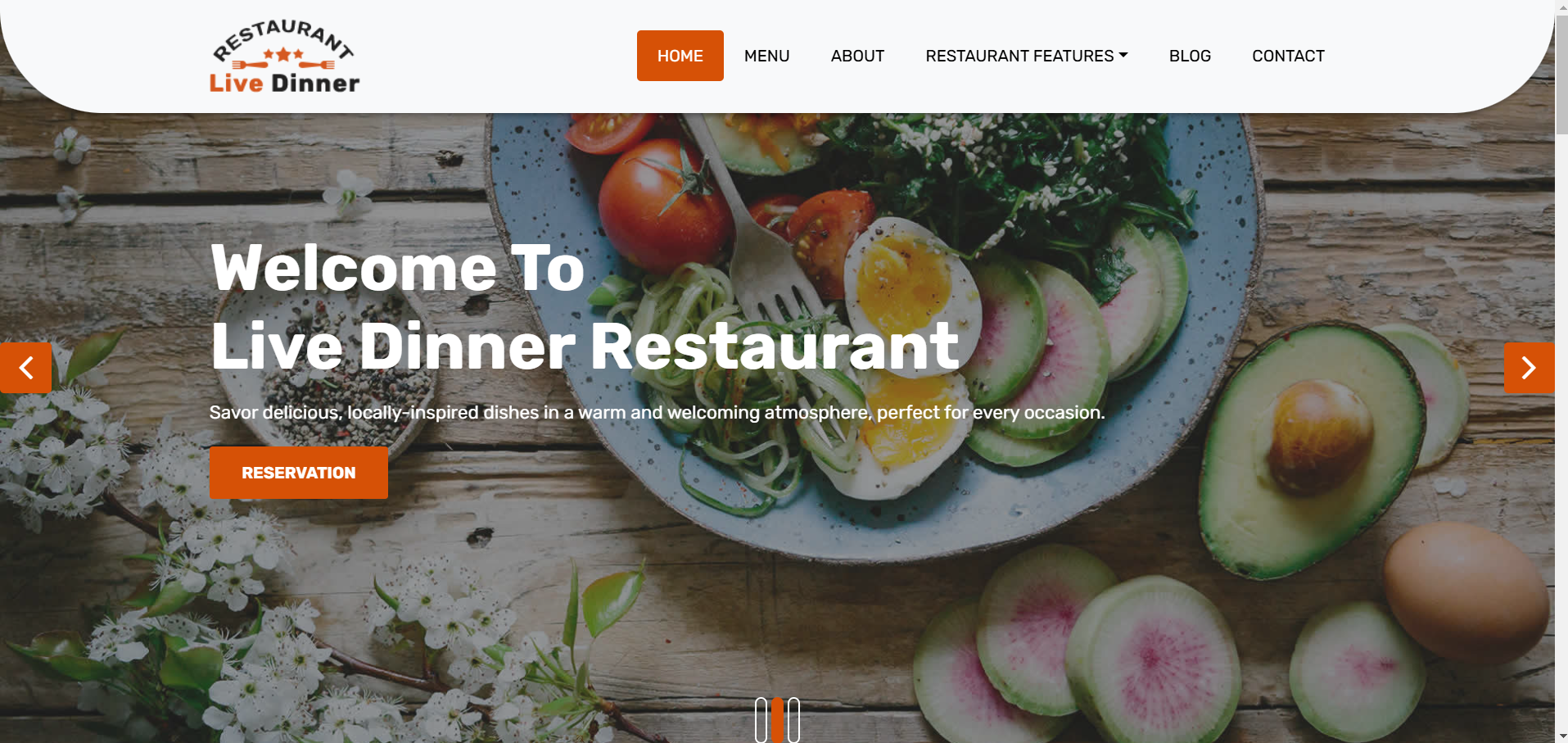Click the Reservation button
Screen dimensions: 1568x743
(x=299, y=473)
